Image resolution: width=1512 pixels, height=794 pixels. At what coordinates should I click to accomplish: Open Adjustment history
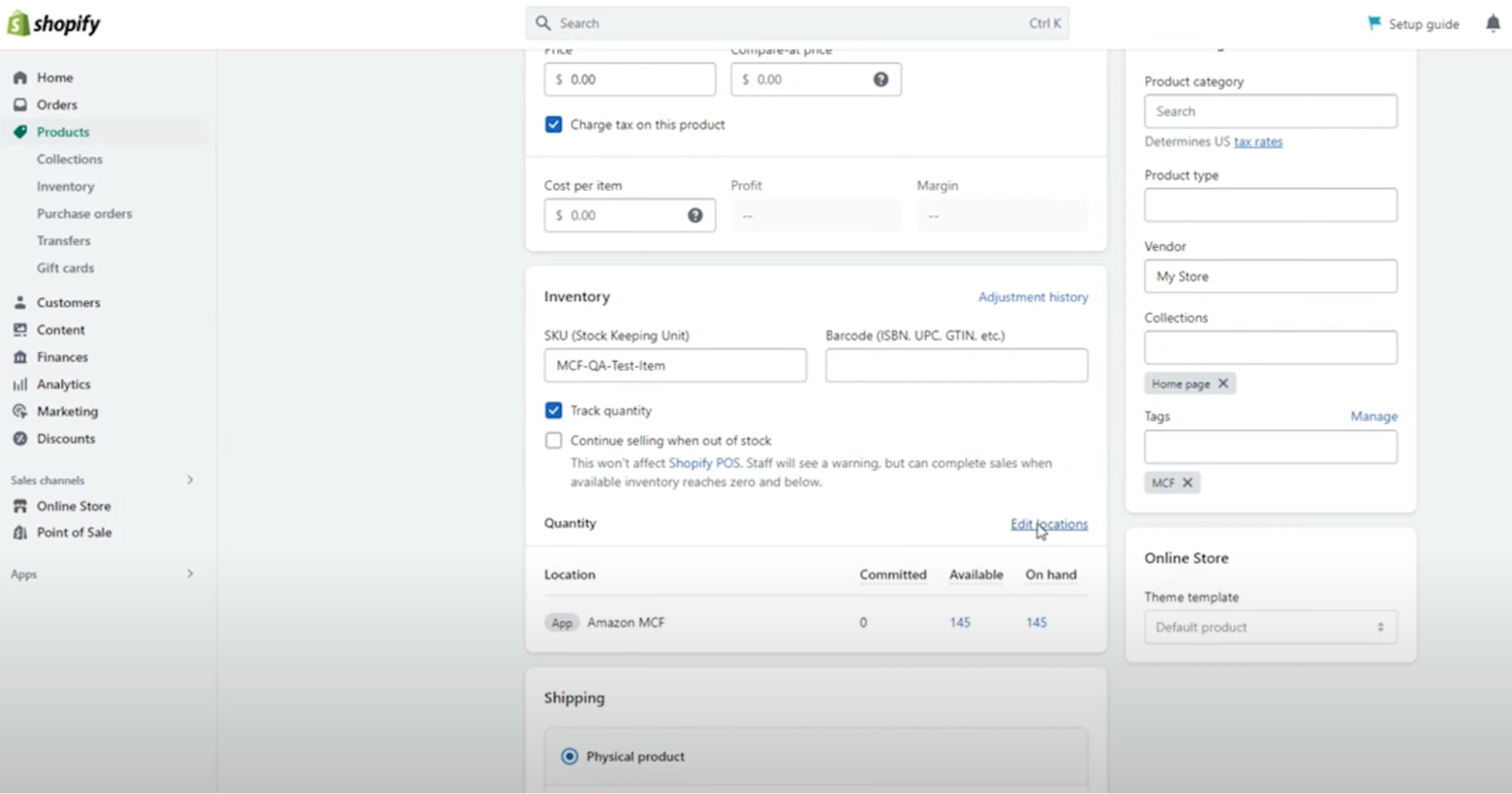click(1033, 296)
